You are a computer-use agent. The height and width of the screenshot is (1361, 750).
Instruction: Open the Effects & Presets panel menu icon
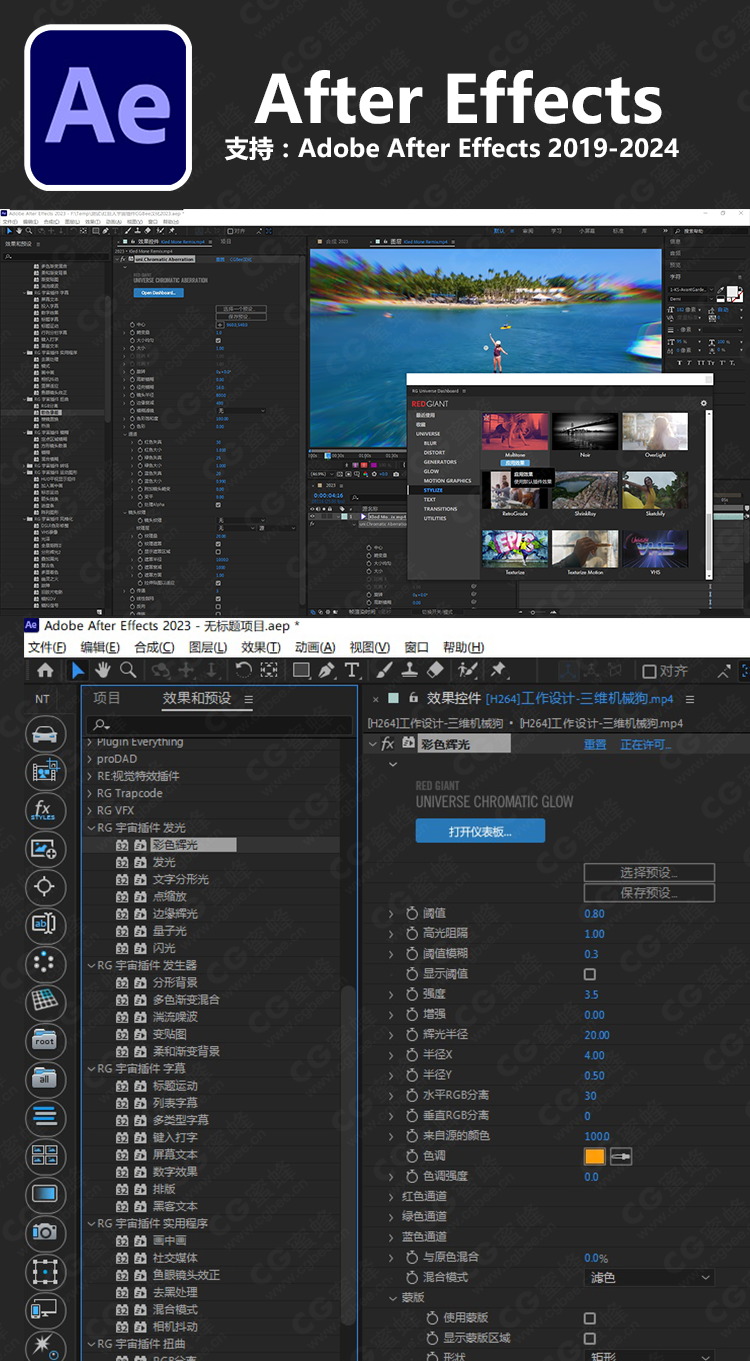(x=248, y=699)
